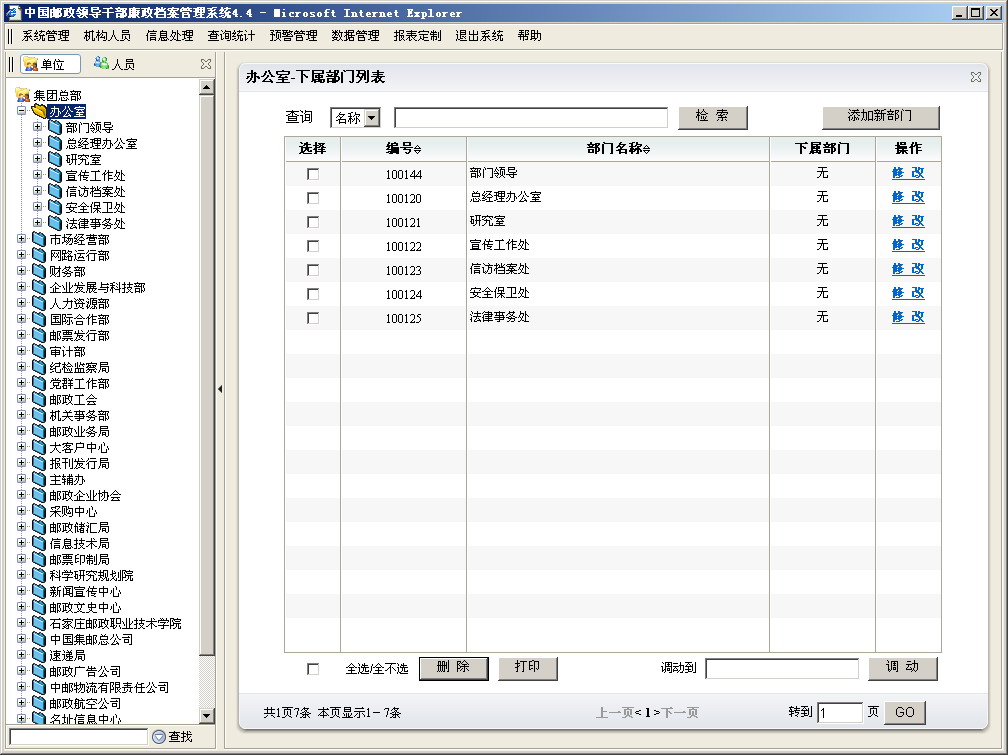Click the folder icon beside 财务部

coord(39,271)
